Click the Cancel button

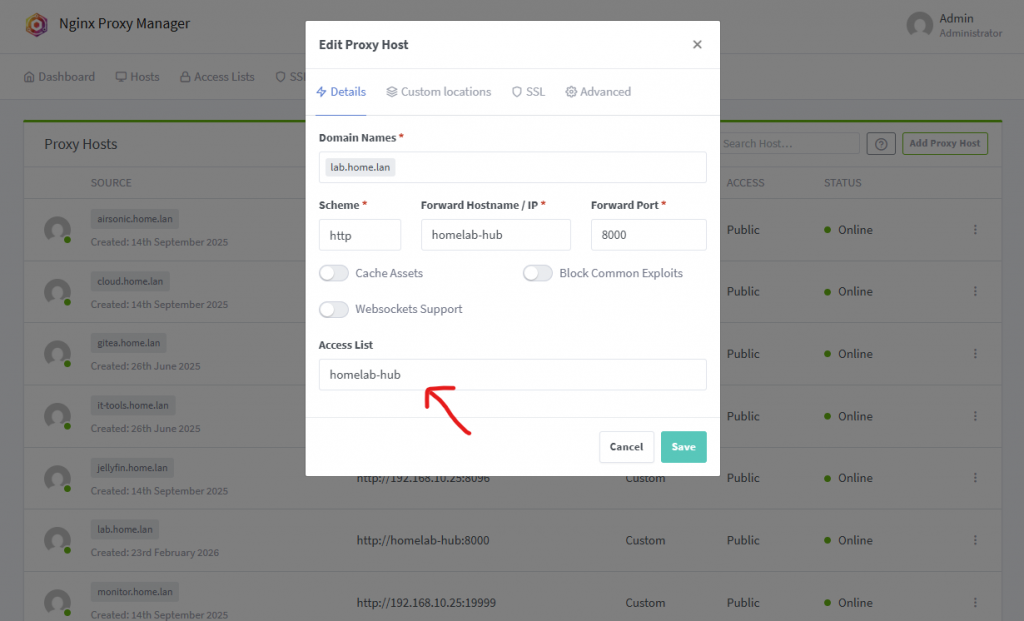[x=626, y=447]
